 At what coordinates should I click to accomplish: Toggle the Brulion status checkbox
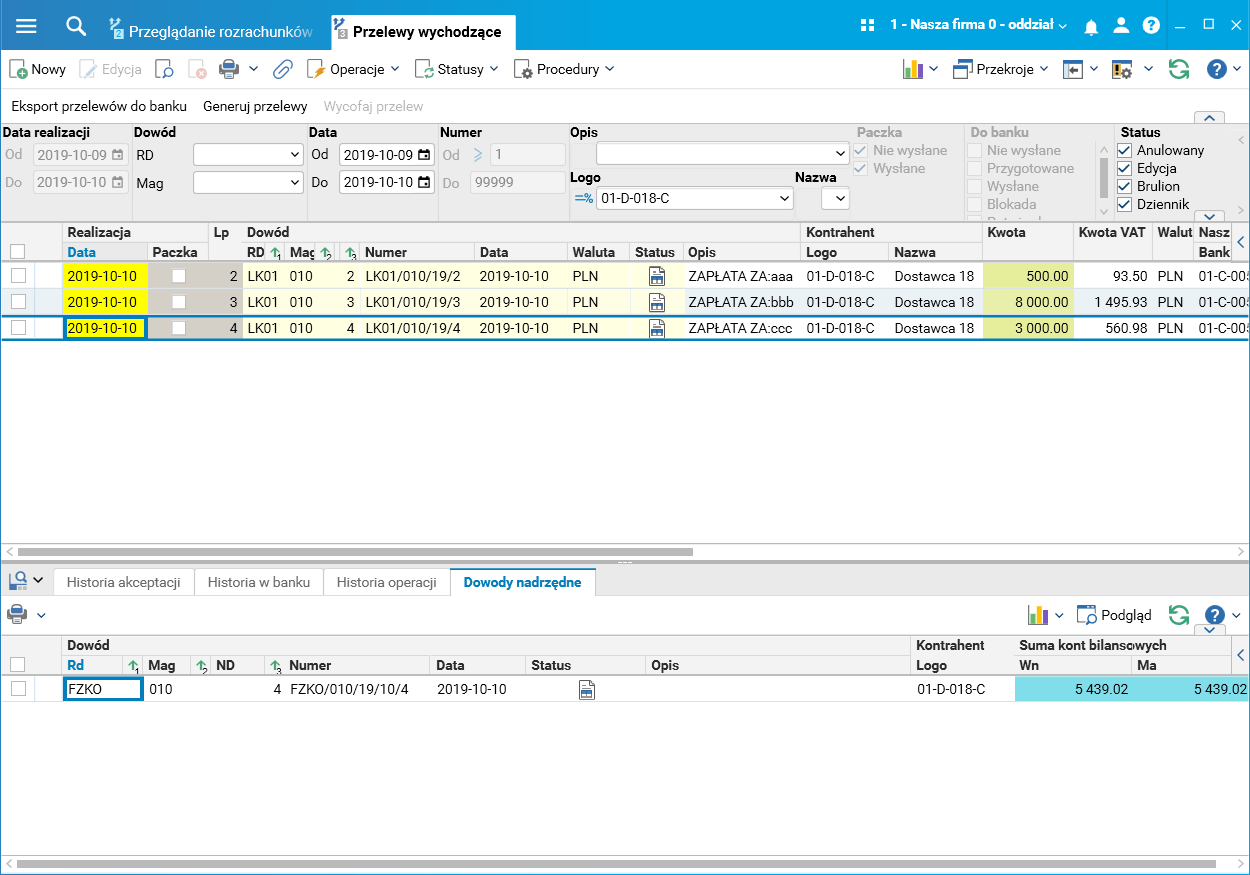[x=1124, y=186]
